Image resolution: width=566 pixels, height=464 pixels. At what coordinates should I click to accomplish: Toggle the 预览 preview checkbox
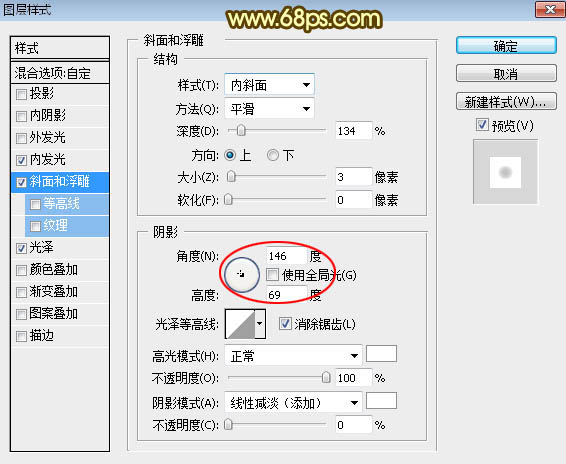(482, 125)
